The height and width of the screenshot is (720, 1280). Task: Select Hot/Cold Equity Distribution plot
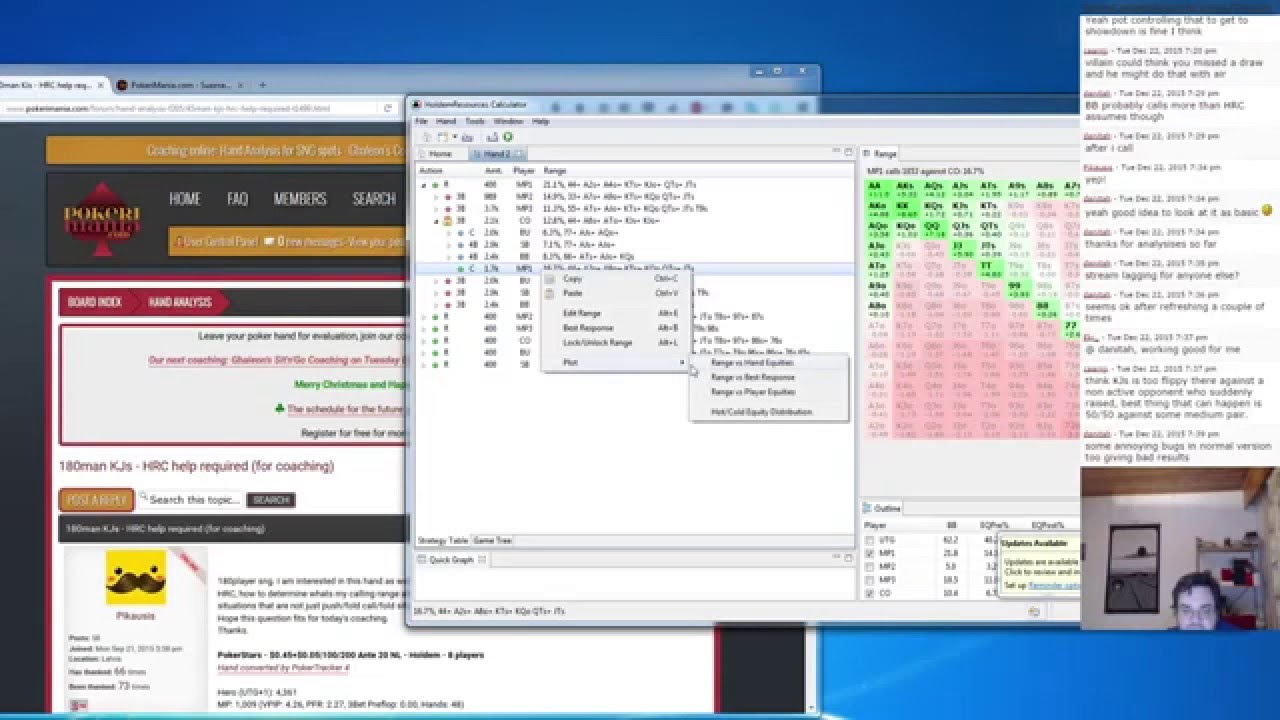click(761, 411)
